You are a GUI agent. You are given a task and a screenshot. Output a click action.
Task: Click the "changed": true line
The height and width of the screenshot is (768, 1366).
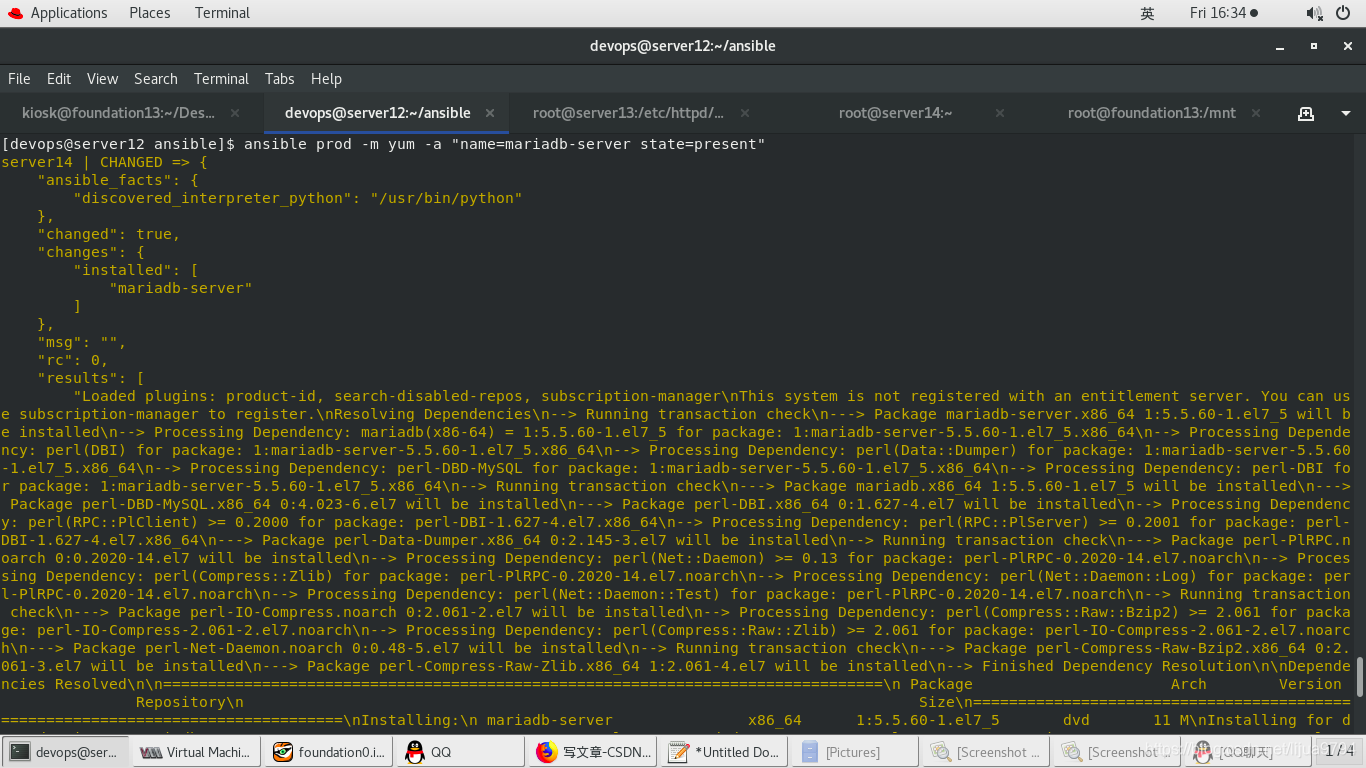click(x=109, y=234)
